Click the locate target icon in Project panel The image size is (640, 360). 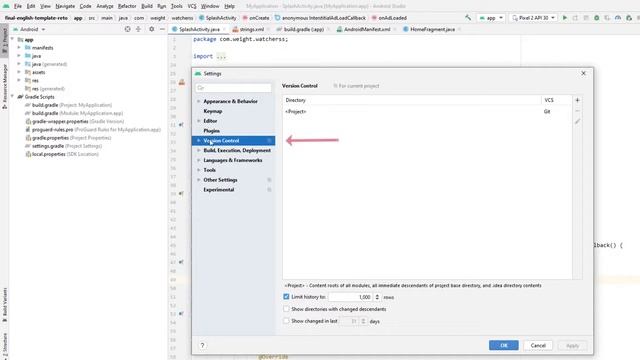128,29
